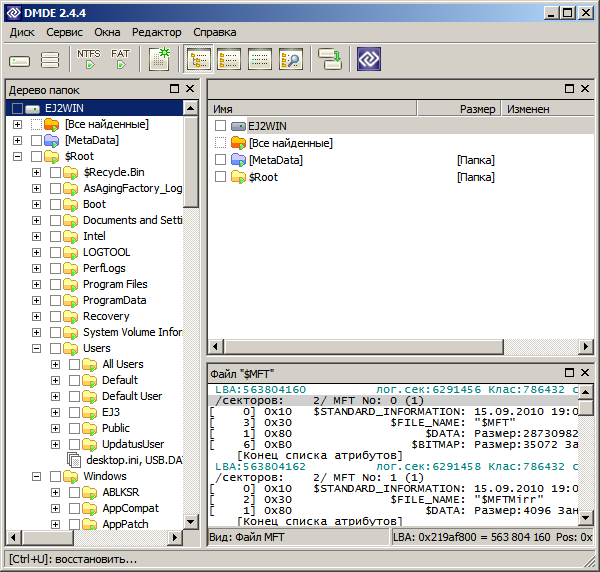
Task: Open the Редактор menu
Action: [157, 32]
